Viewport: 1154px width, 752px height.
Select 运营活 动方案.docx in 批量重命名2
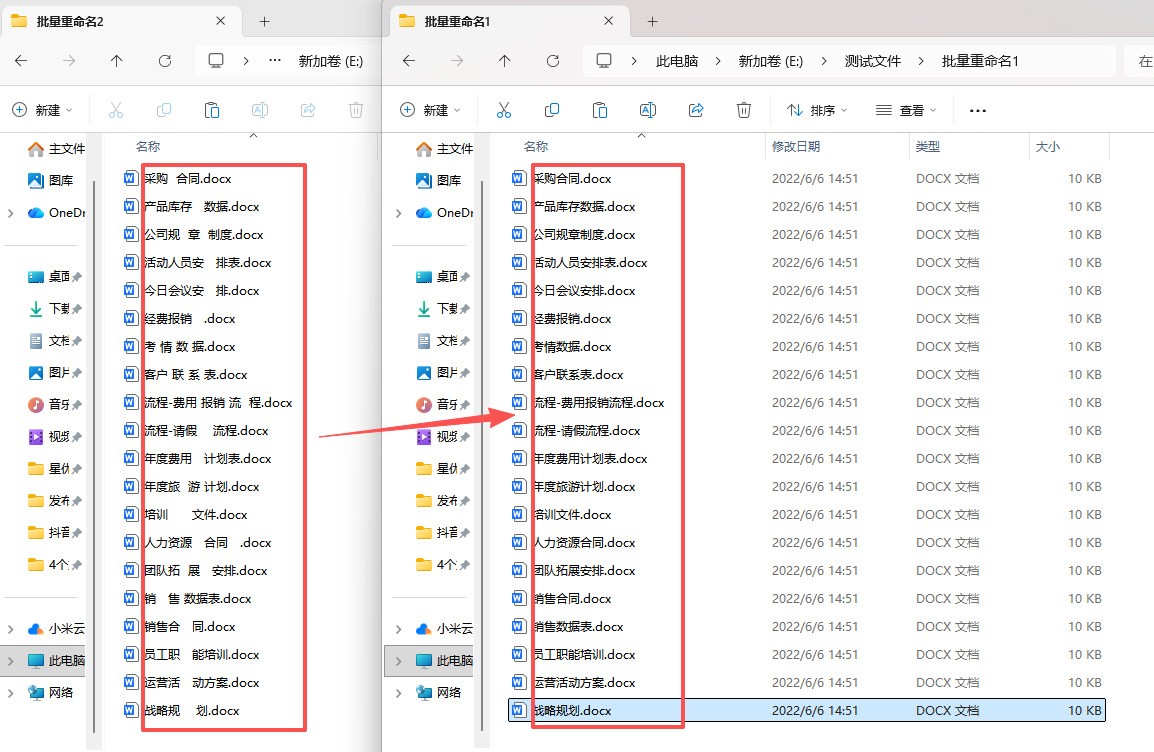[x=191, y=682]
